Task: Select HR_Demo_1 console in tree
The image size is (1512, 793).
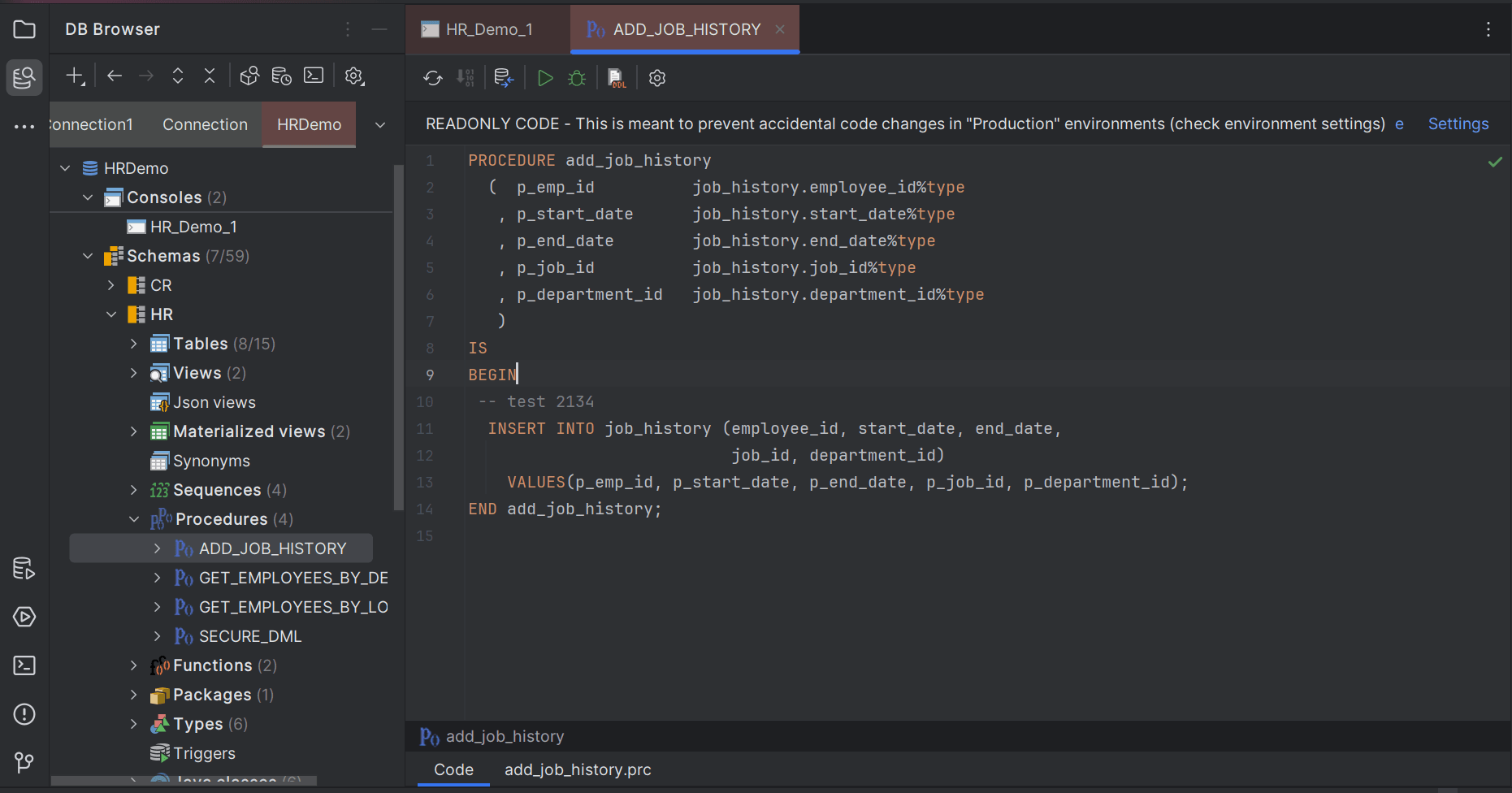Action: tap(193, 227)
